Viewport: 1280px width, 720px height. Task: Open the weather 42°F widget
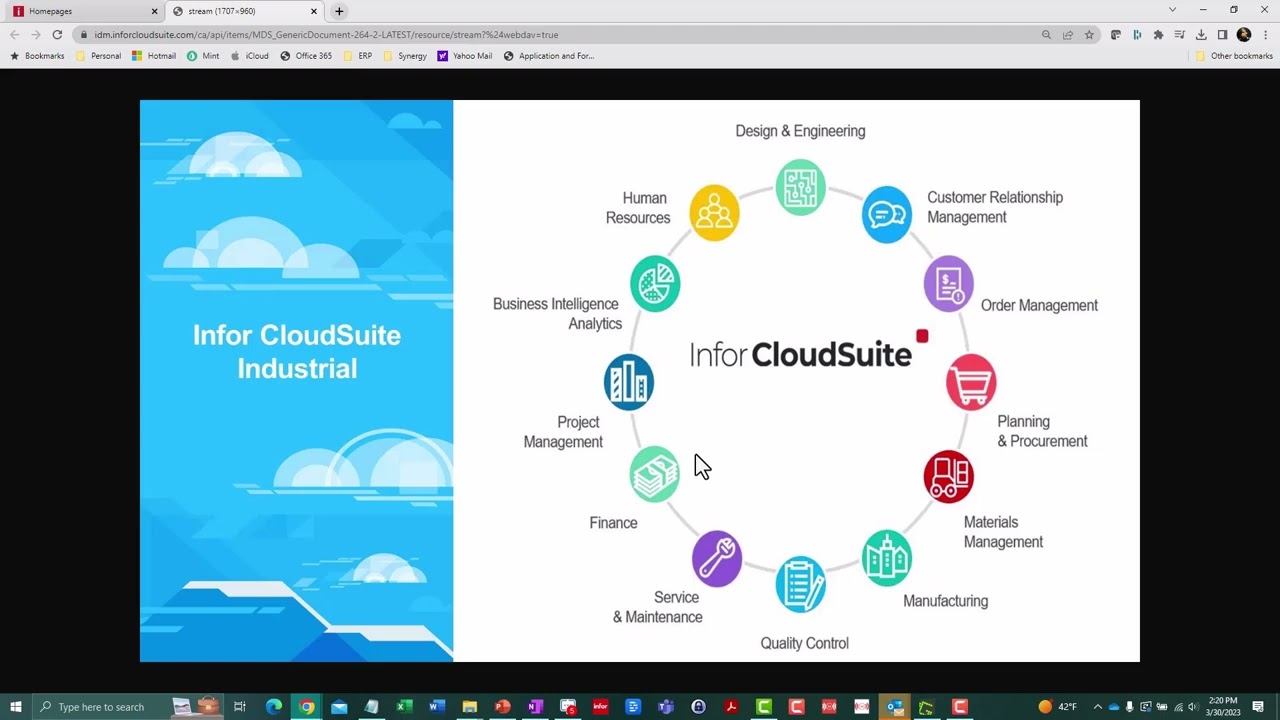point(1058,707)
